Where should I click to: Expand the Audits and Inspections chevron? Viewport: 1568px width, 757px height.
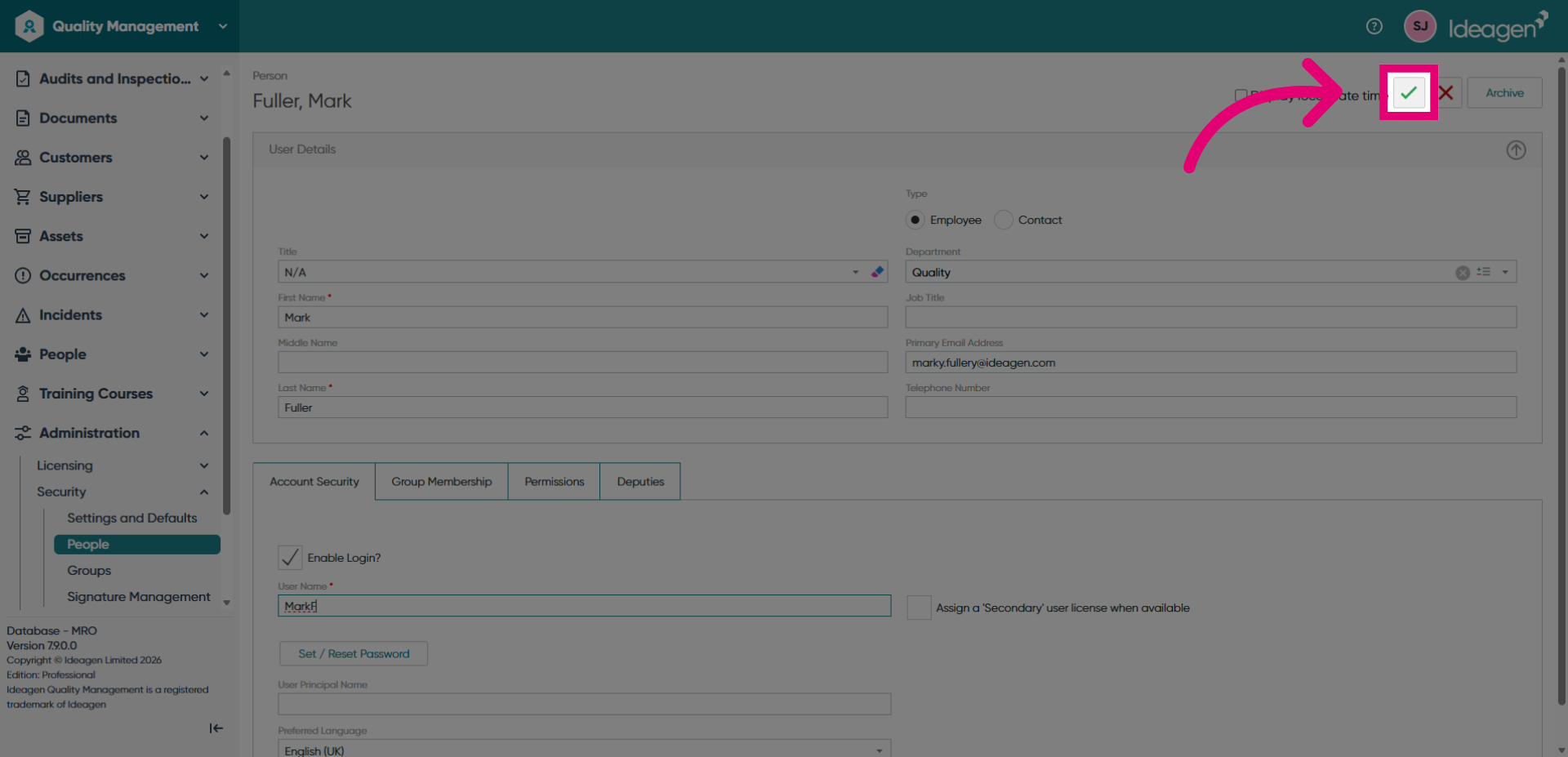click(x=204, y=79)
